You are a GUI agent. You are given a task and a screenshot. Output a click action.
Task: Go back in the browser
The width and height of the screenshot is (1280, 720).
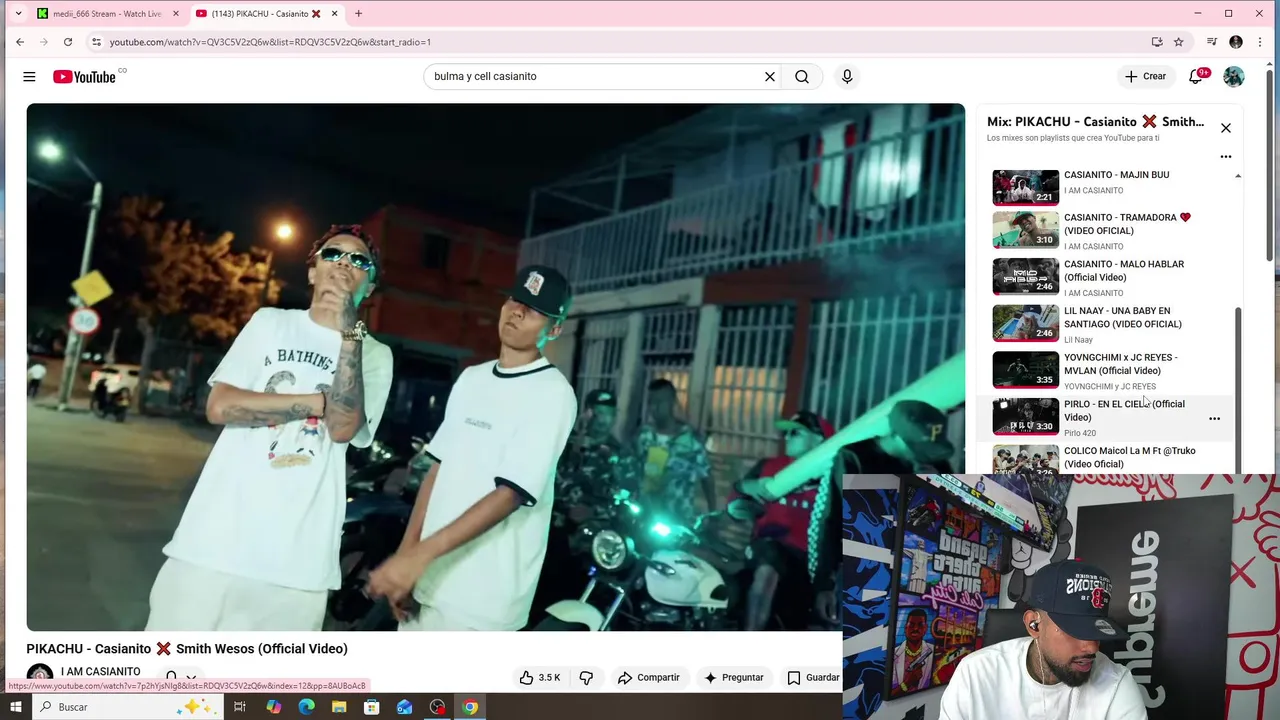[20, 42]
